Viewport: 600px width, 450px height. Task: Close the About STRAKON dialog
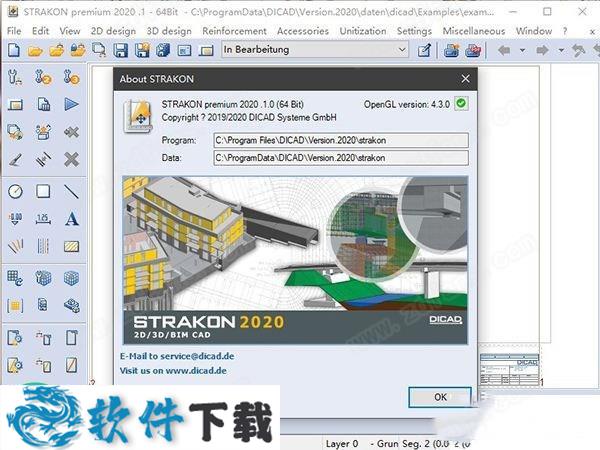pos(465,79)
